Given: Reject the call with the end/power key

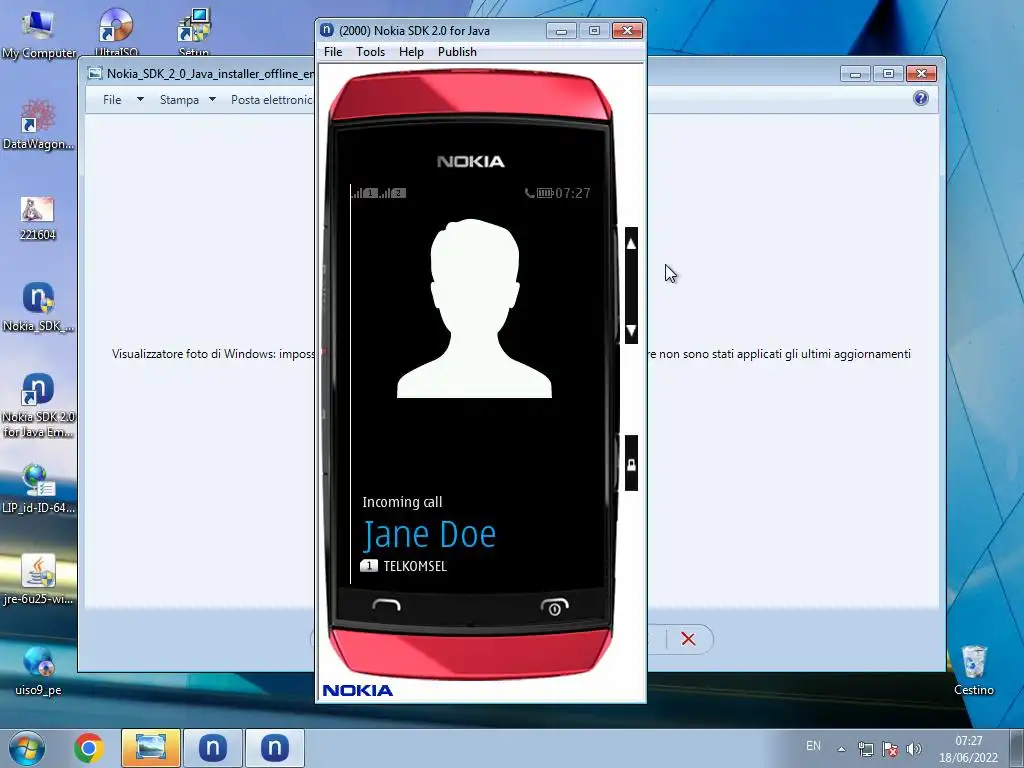Looking at the screenshot, I should [x=554, y=607].
